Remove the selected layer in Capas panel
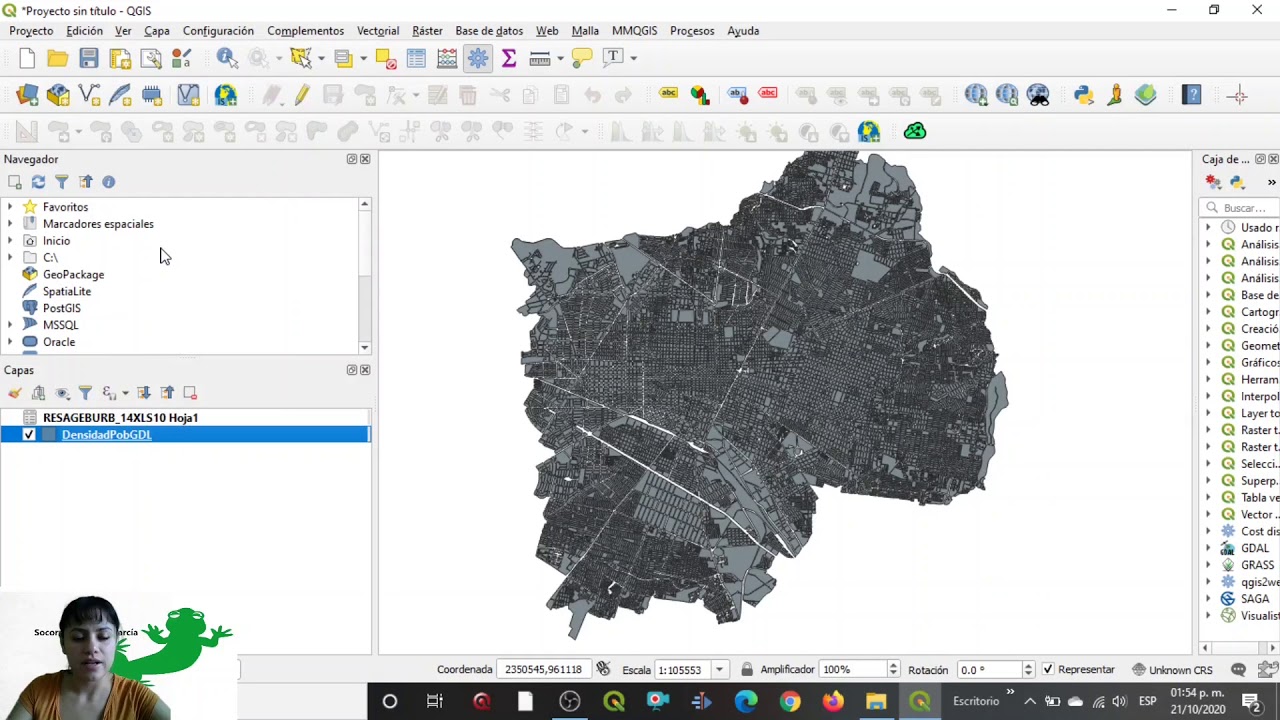1280x720 pixels. [x=190, y=393]
